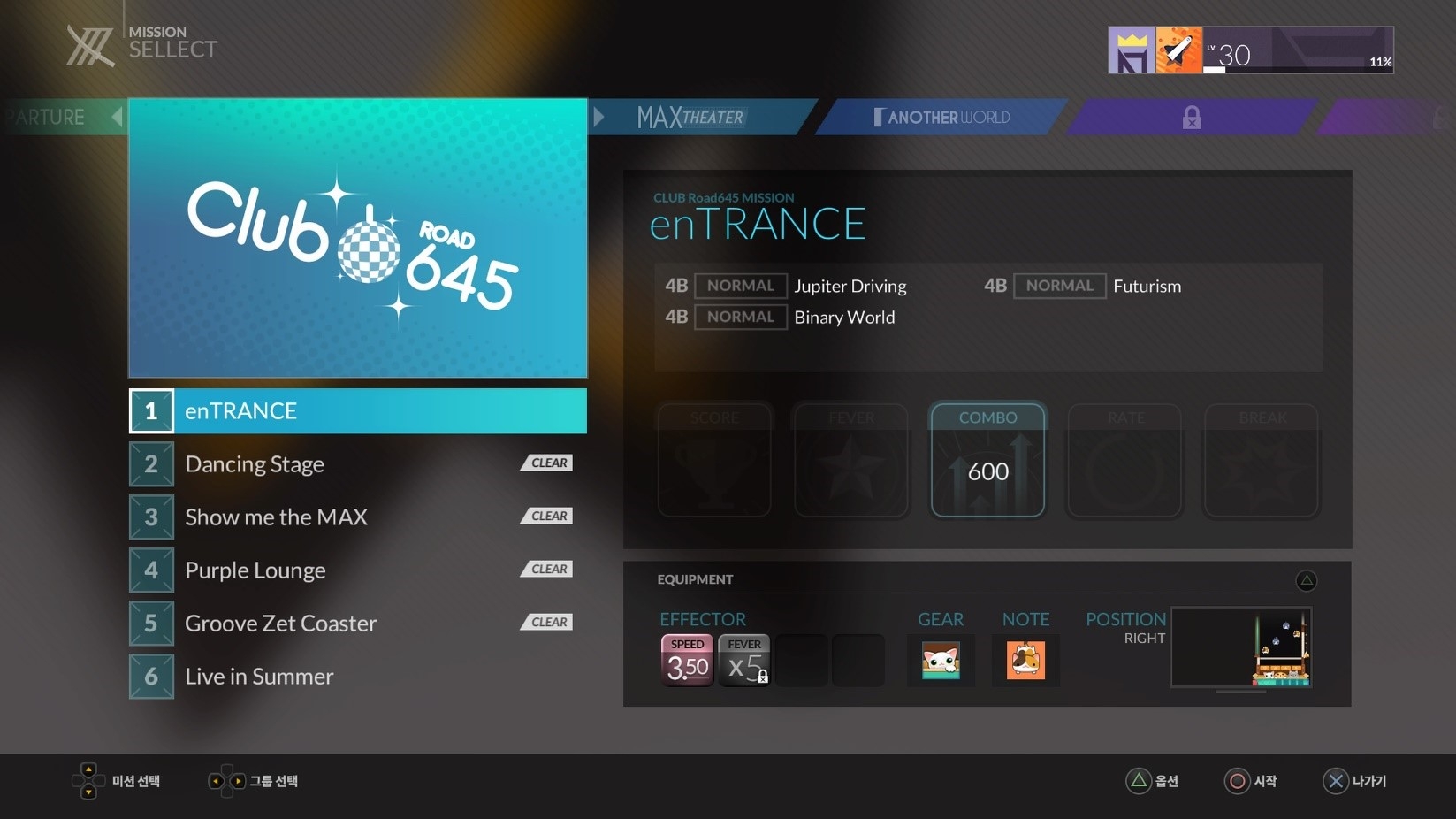1456x819 pixels.
Task: Open the orange NOTE skin icon
Action: pos(1025,660)
